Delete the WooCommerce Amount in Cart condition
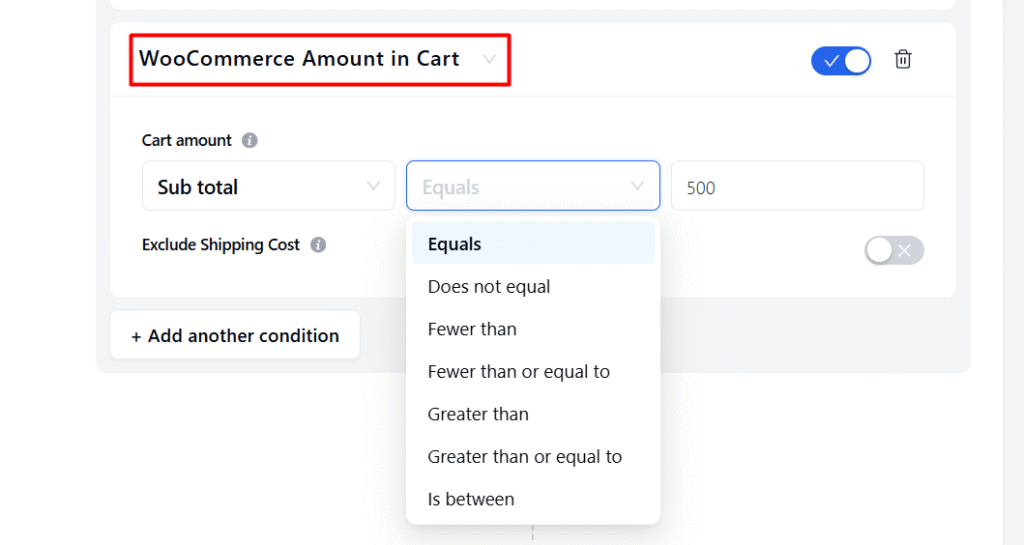Screen dimensions: 1024x545 click(903, 60)
